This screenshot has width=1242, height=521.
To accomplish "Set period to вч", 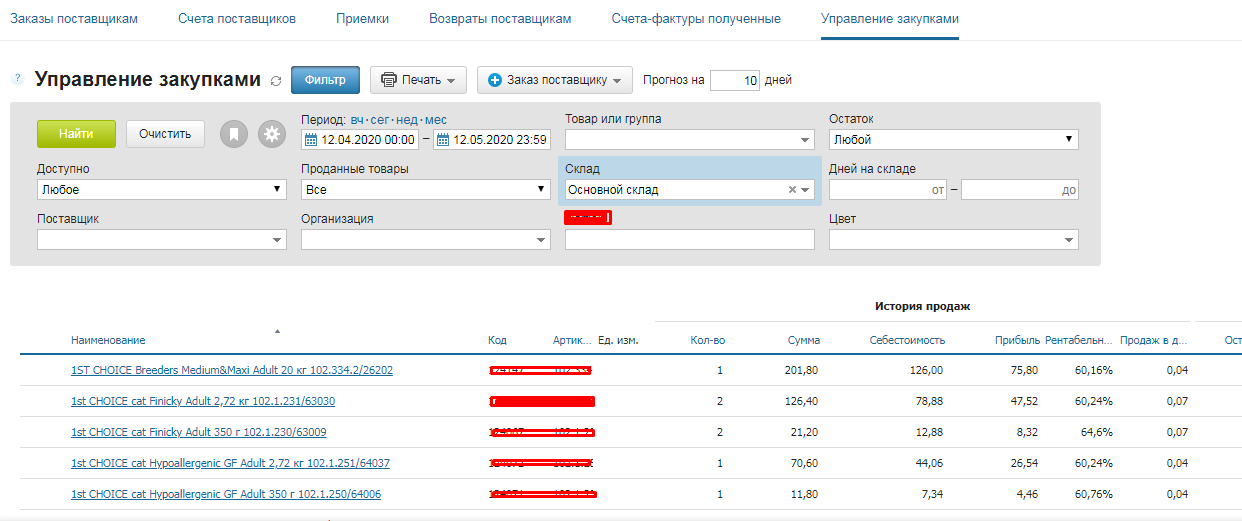I will point(358,120).
